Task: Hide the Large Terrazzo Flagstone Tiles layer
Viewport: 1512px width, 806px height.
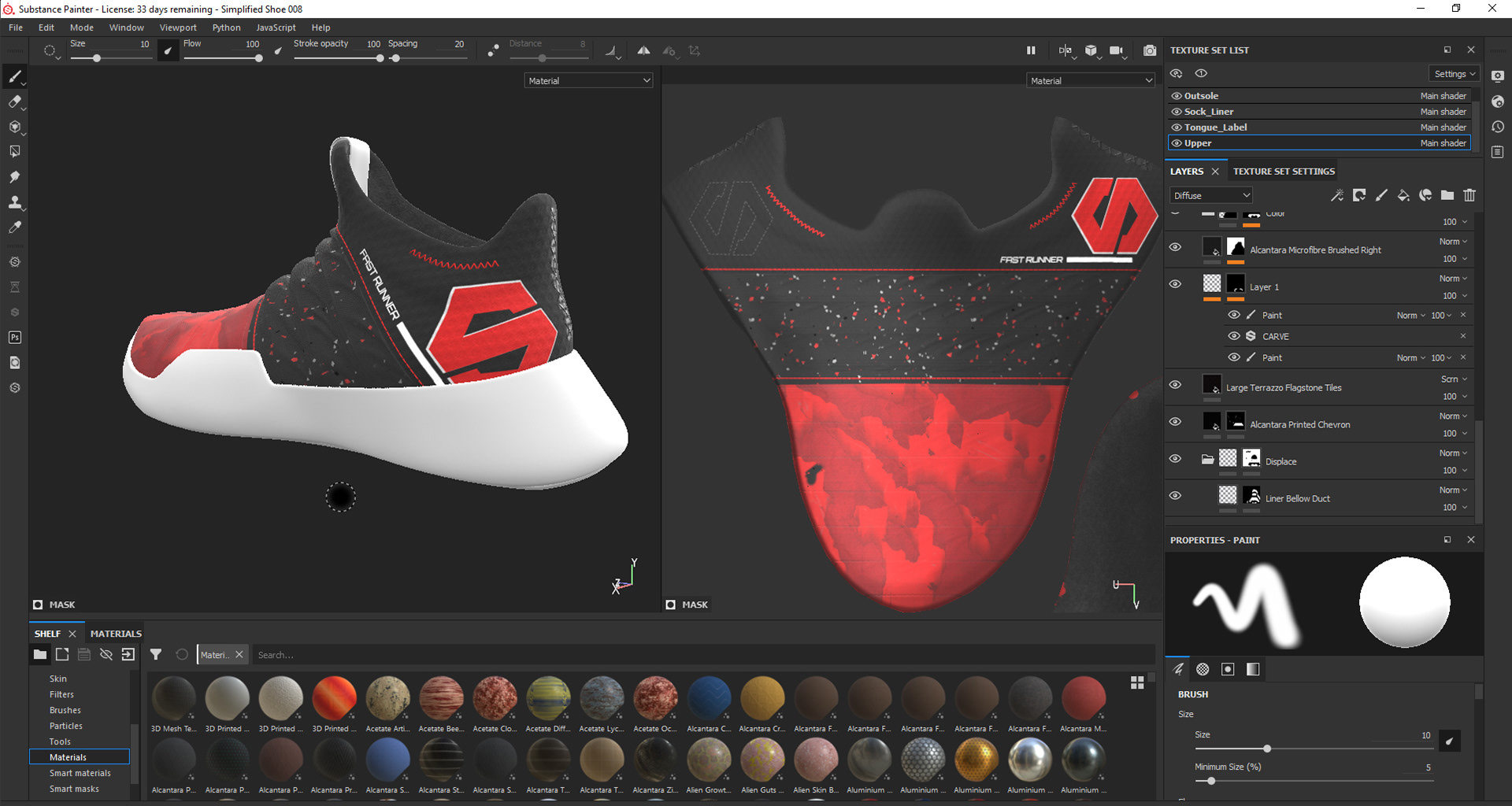Action: (1175, 385)
